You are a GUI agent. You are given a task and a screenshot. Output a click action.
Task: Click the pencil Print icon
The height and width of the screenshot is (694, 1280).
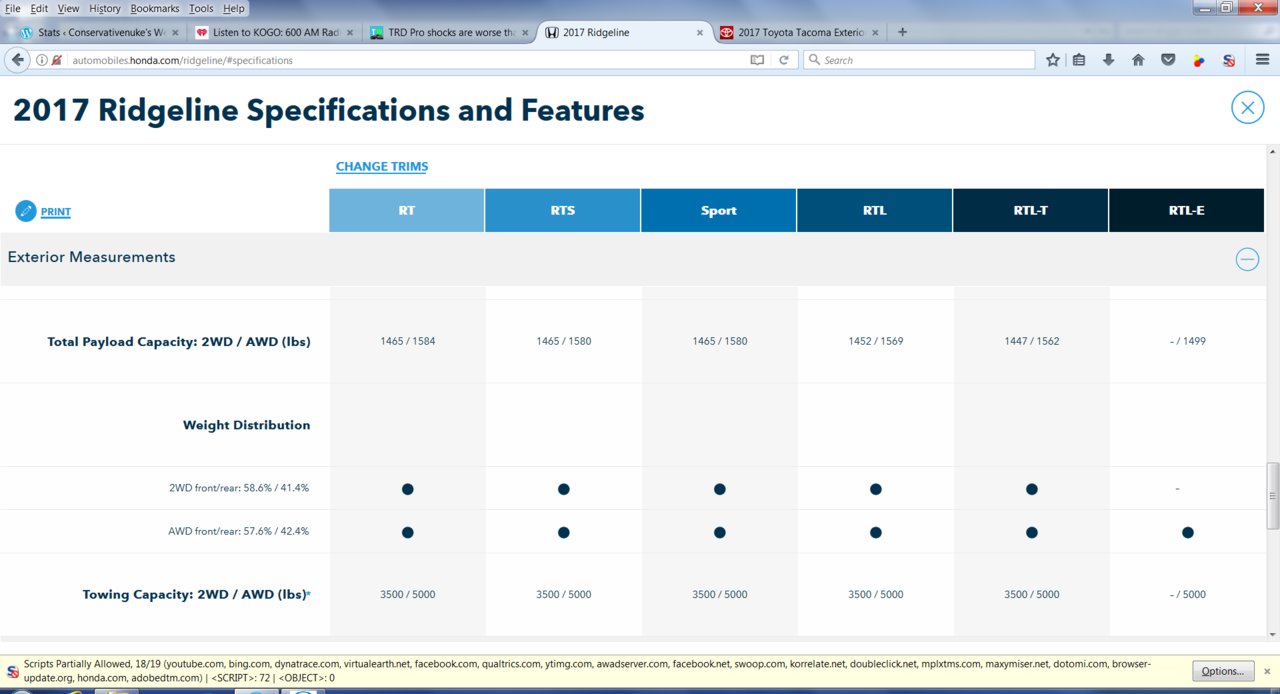coord(26,211)
